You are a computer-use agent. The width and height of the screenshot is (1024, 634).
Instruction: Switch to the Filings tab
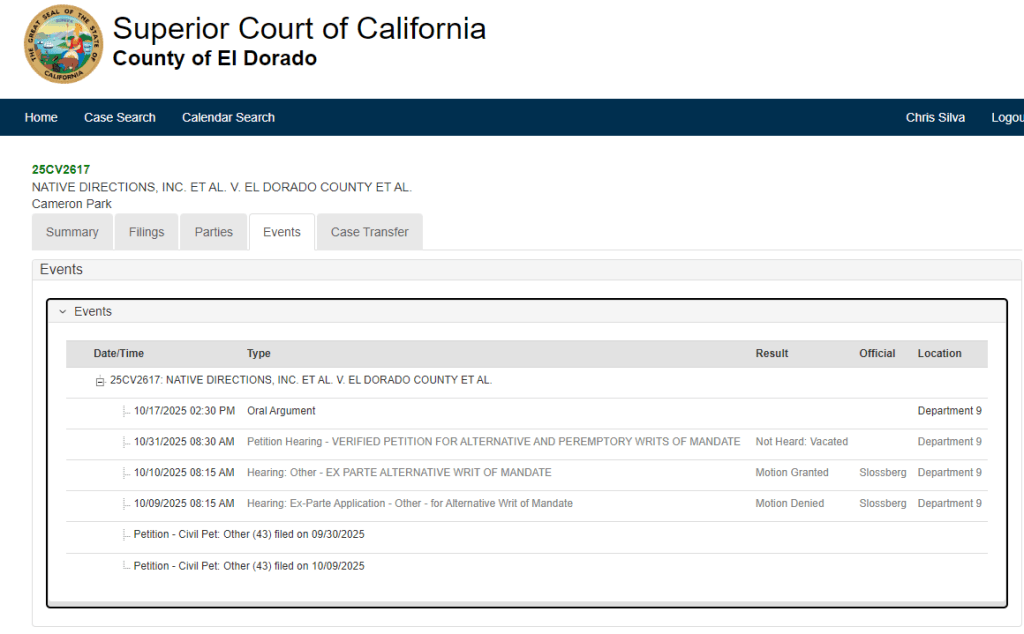pyautogui.click(x=146, y=232)
